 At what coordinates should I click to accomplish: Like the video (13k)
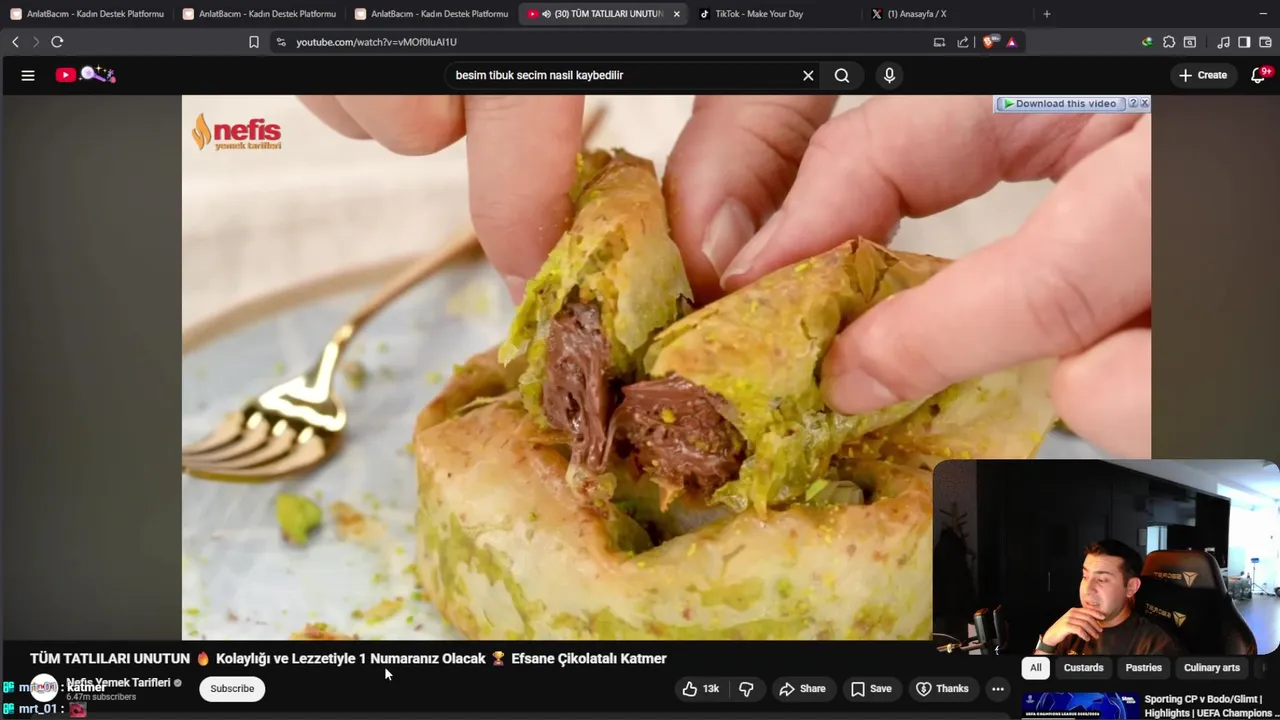click(x=701, y=689)
